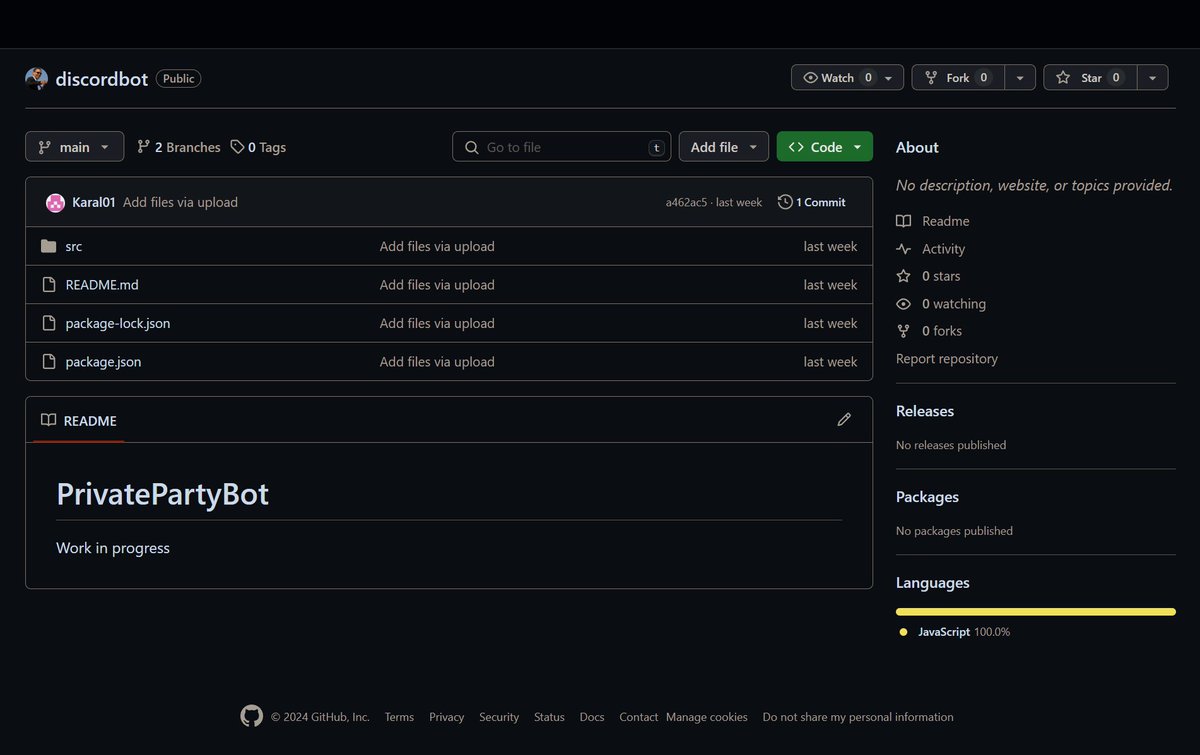Open the README.md file
The width and height of the screenshot is (1200, 755).
pyautogui.click(x=102, y=285)
